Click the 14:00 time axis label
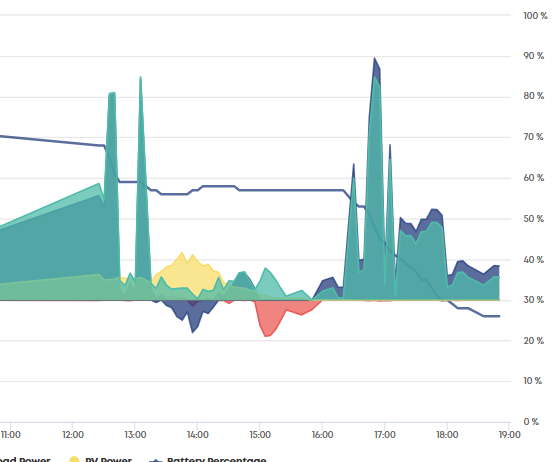 197,435
